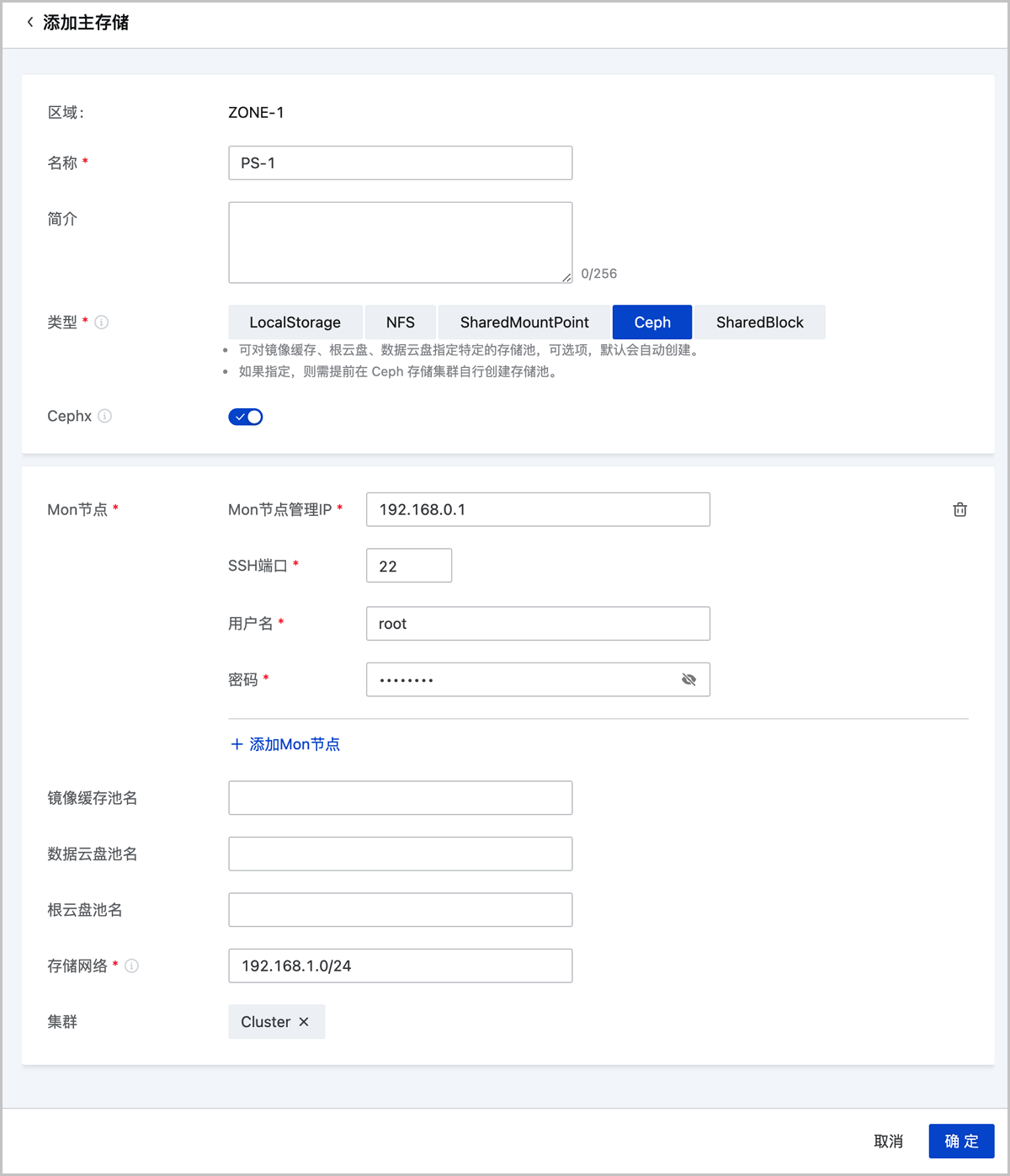
Task: Toggle password visibility eye icon
Action: click(688, 679)
